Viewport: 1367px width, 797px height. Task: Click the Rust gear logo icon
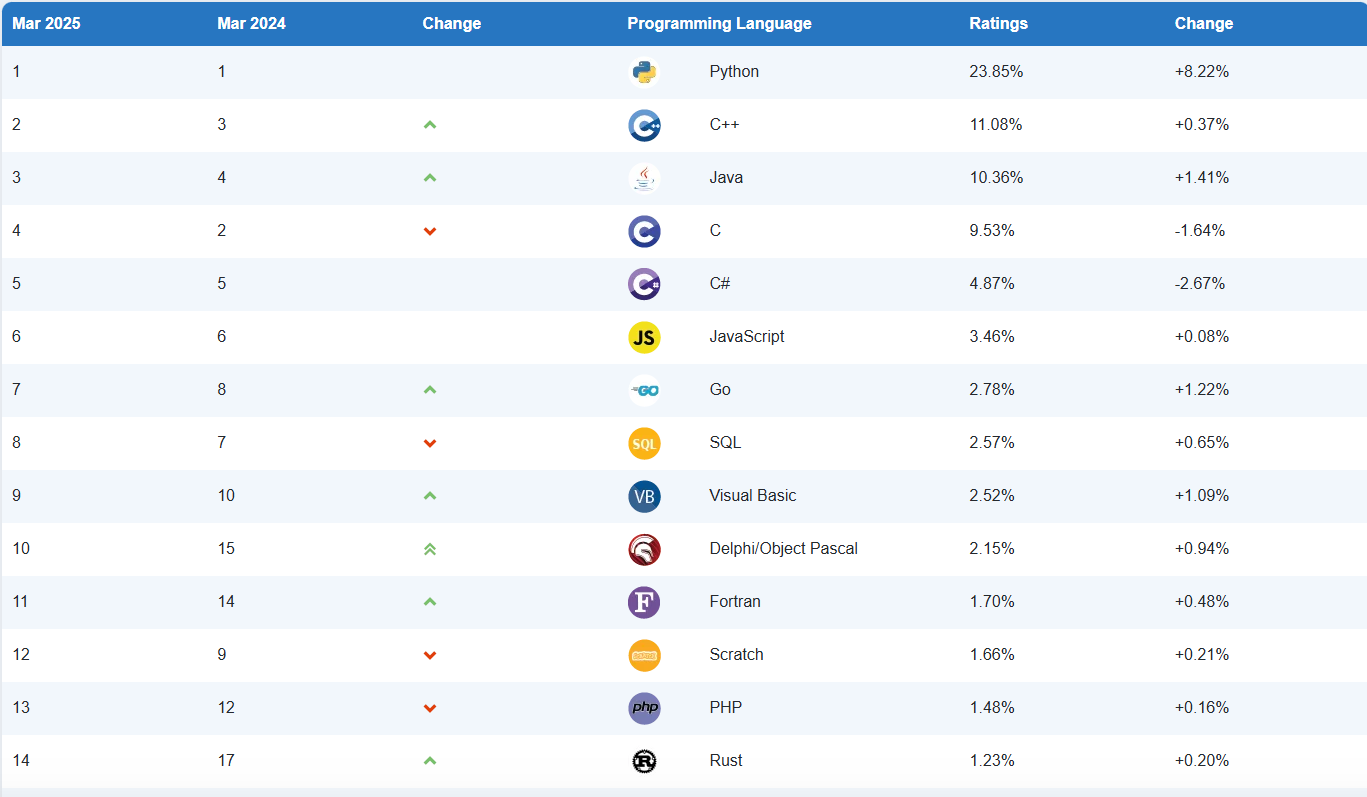(x=644, y=761)
